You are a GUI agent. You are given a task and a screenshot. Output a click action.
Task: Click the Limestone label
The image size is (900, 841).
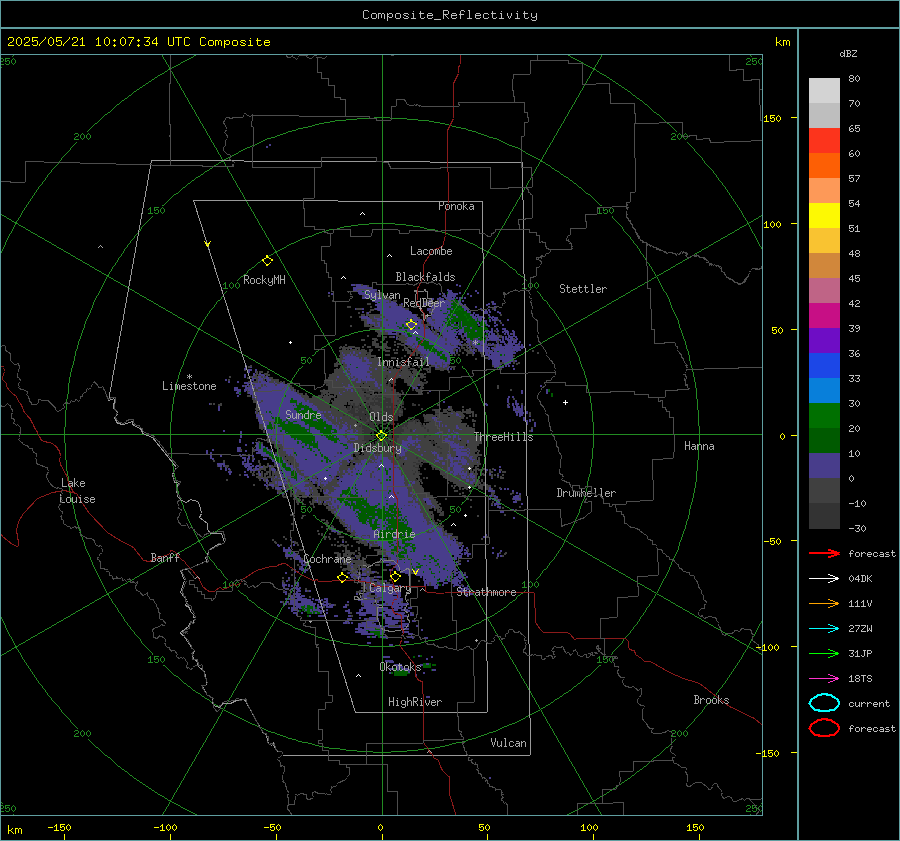point(189,386)
